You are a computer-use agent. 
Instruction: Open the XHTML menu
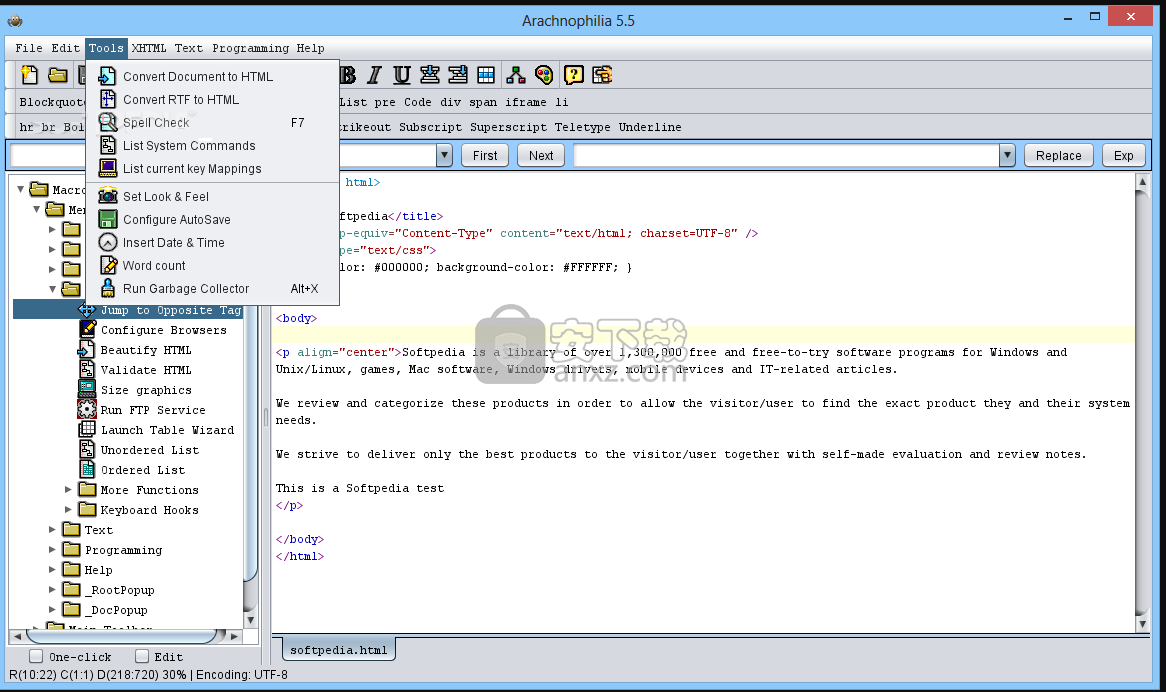pos(149,48)
